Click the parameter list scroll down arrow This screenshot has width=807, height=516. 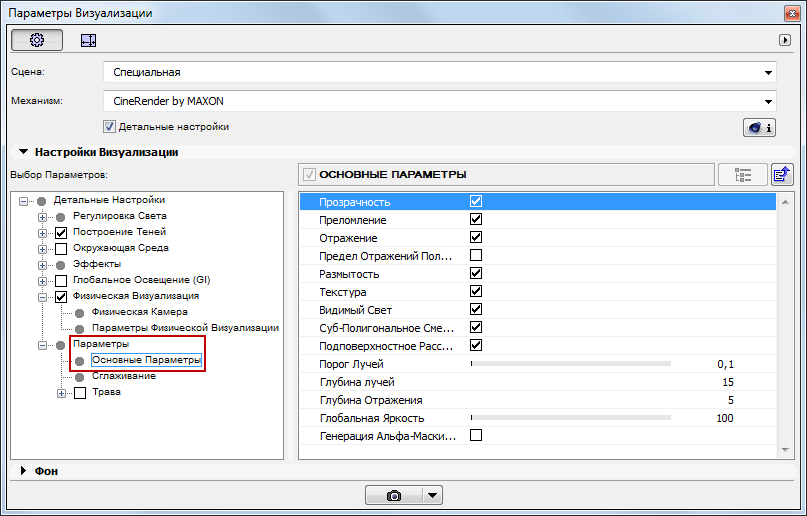pos(785,450)
